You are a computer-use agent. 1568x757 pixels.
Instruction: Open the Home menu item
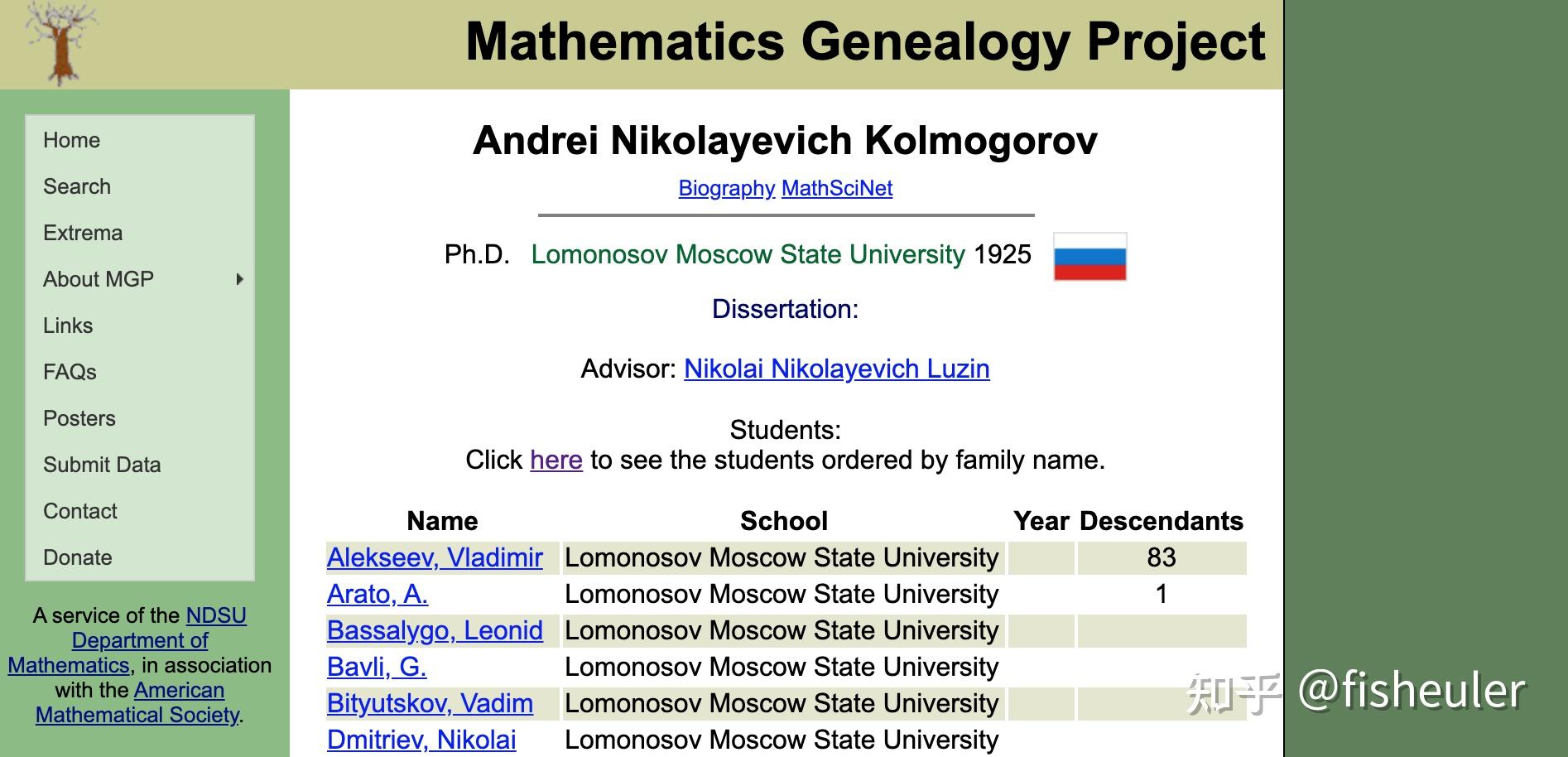point(72,140)
